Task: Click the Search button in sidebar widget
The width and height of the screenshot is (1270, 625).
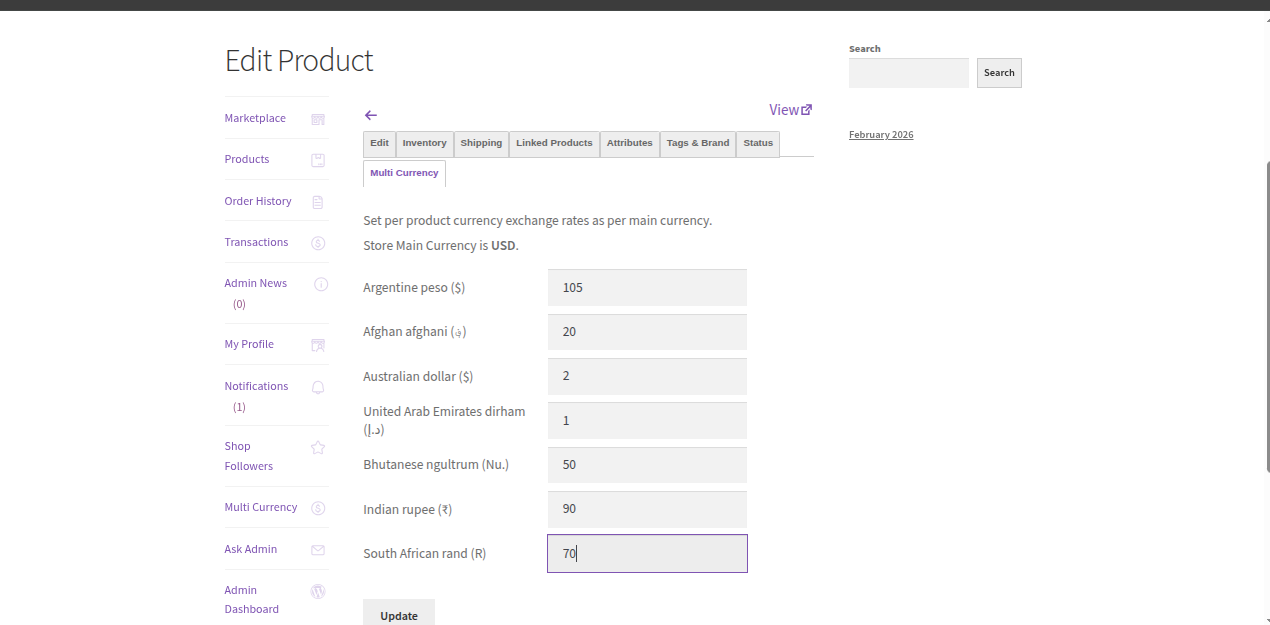Action: (x=998, y=73)
